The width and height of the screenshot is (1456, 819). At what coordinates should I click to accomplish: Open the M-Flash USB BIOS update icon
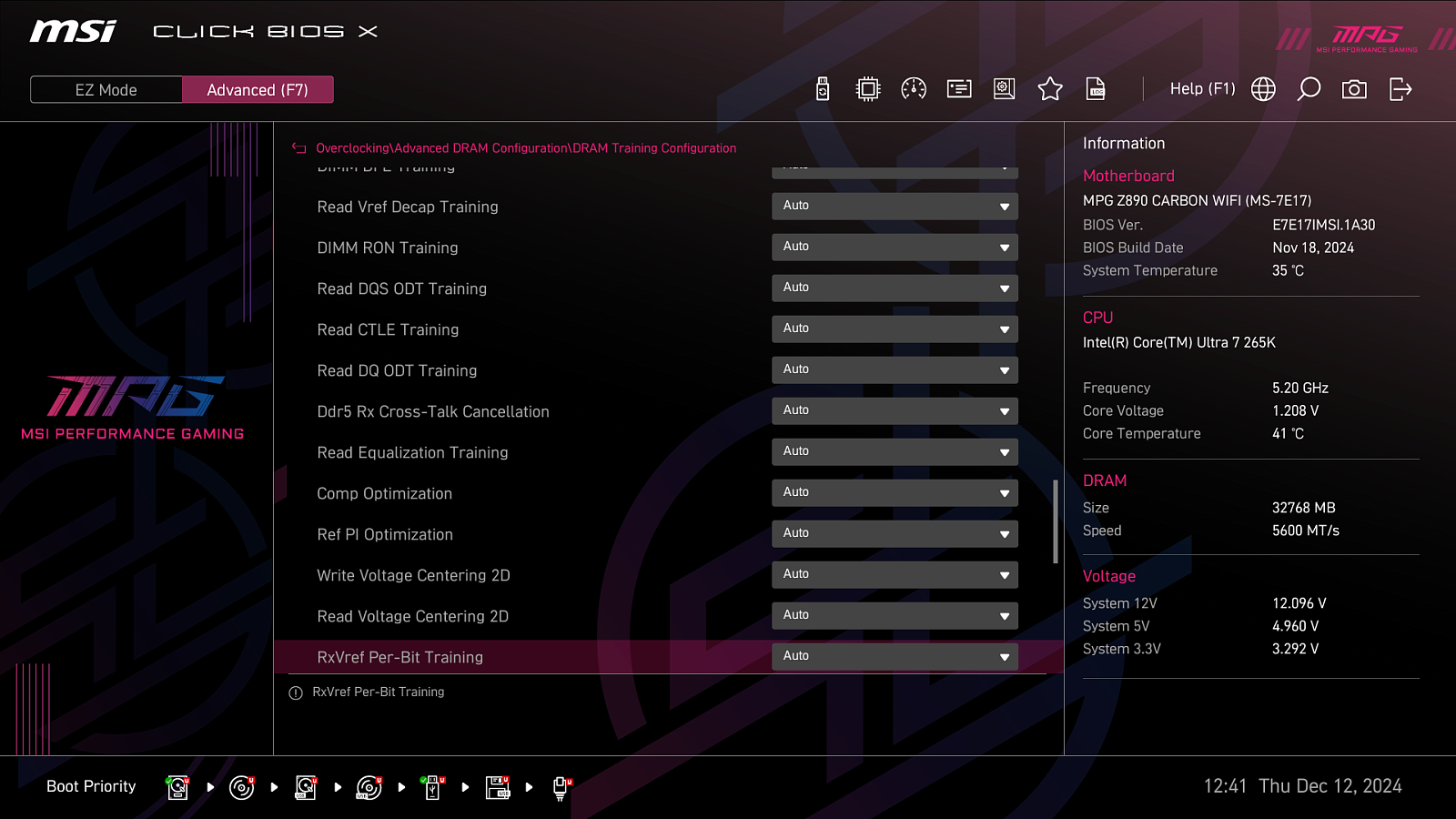[823, 89]
